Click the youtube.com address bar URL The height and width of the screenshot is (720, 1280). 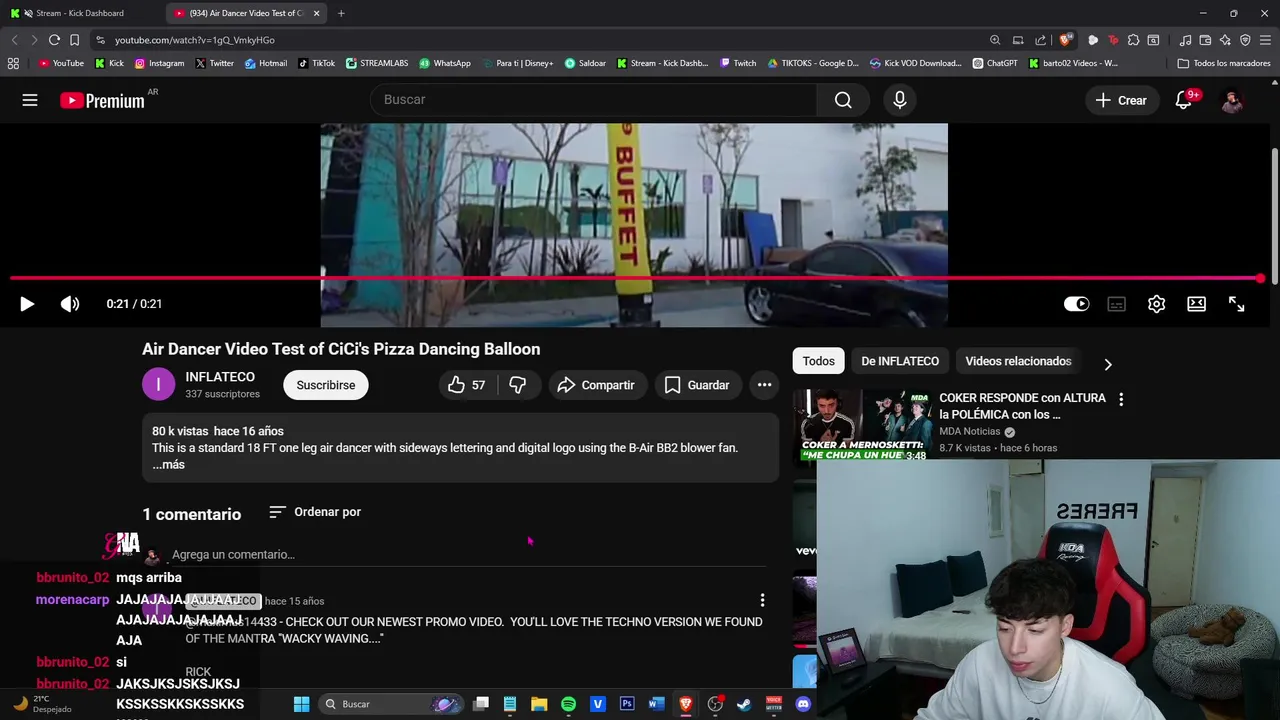194,40
